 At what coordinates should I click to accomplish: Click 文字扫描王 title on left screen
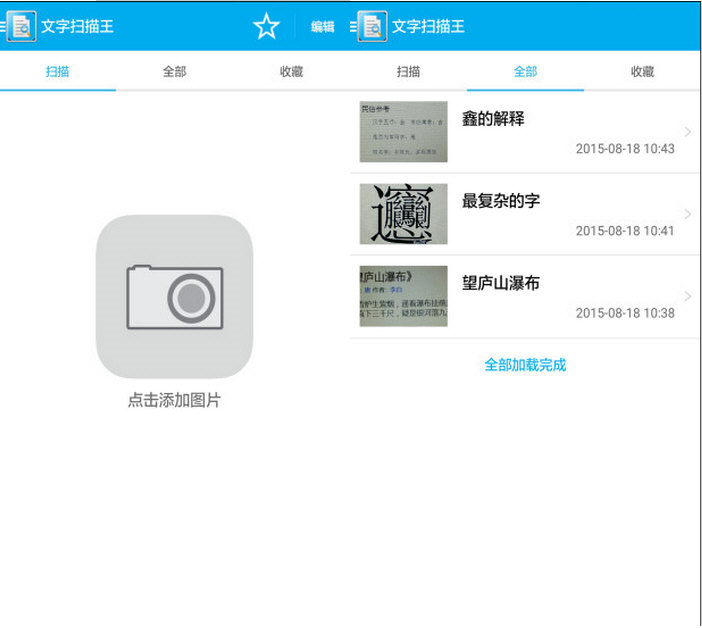coord(77,26)
